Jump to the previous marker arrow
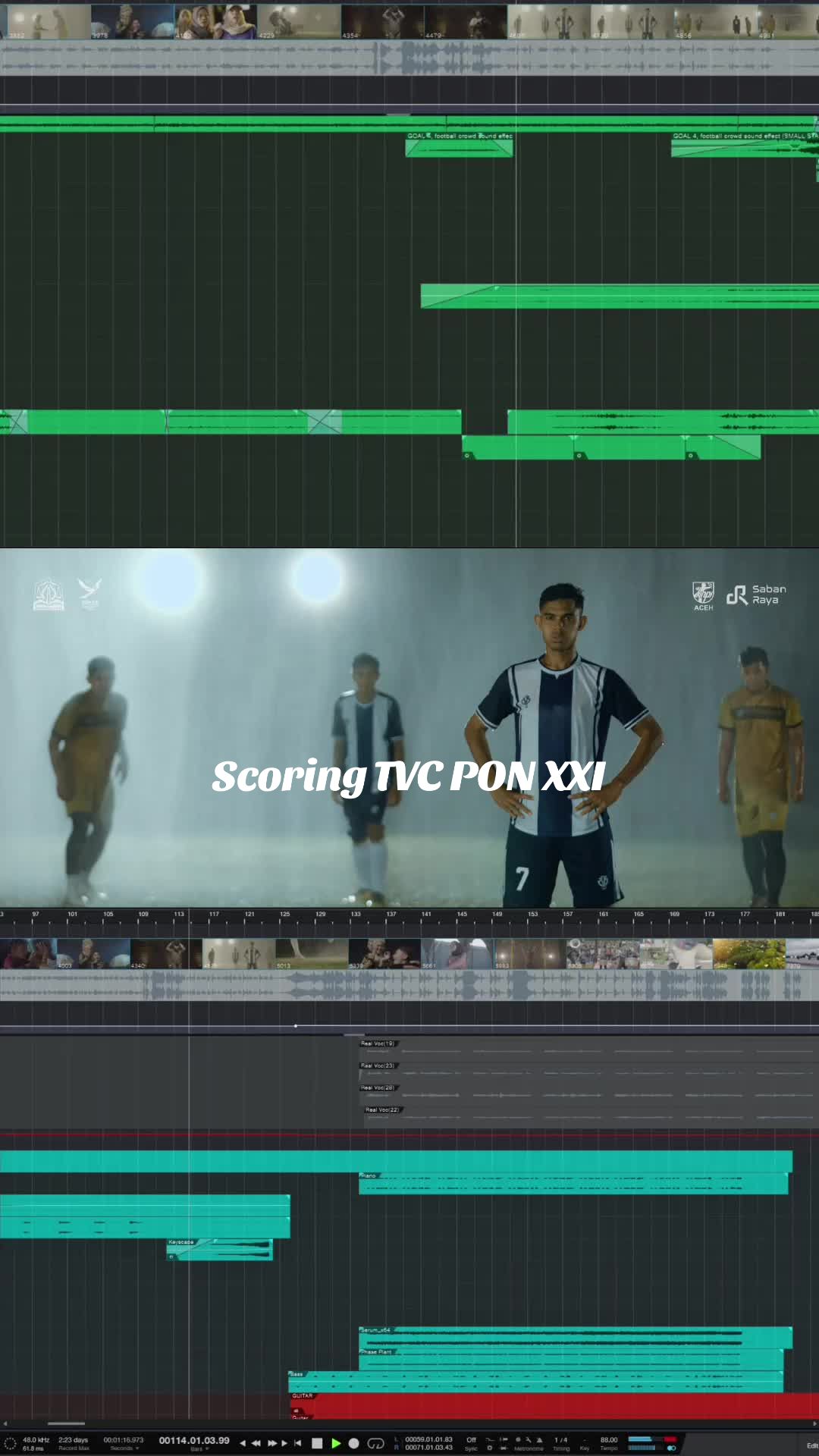 pos(243,1443)
